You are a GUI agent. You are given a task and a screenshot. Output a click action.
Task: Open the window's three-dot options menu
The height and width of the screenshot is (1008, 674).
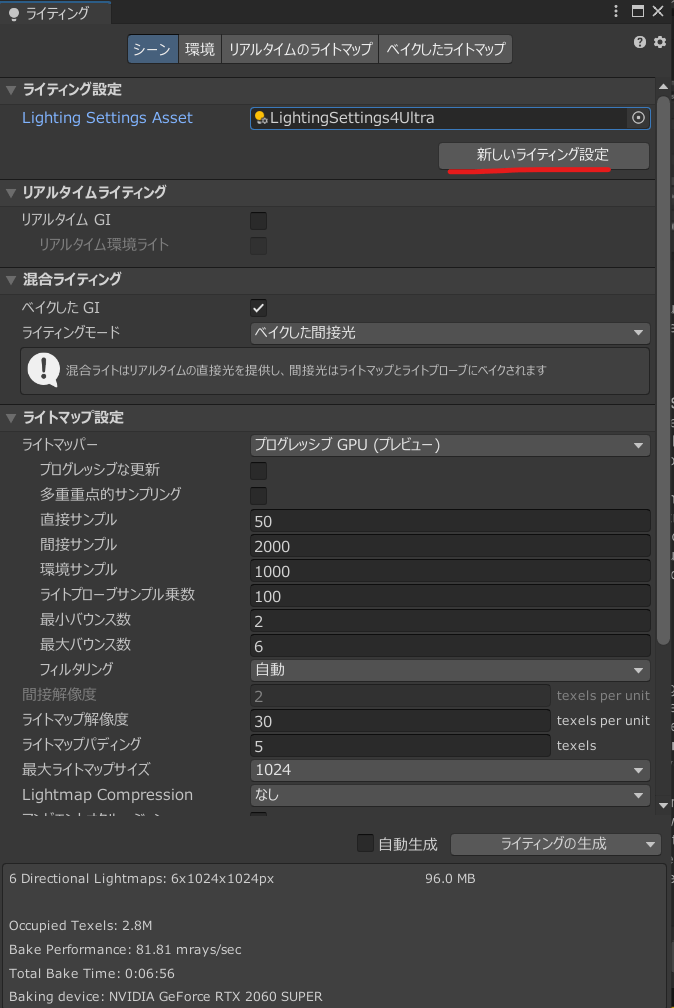pyautogui.click(x=617, y=12)
